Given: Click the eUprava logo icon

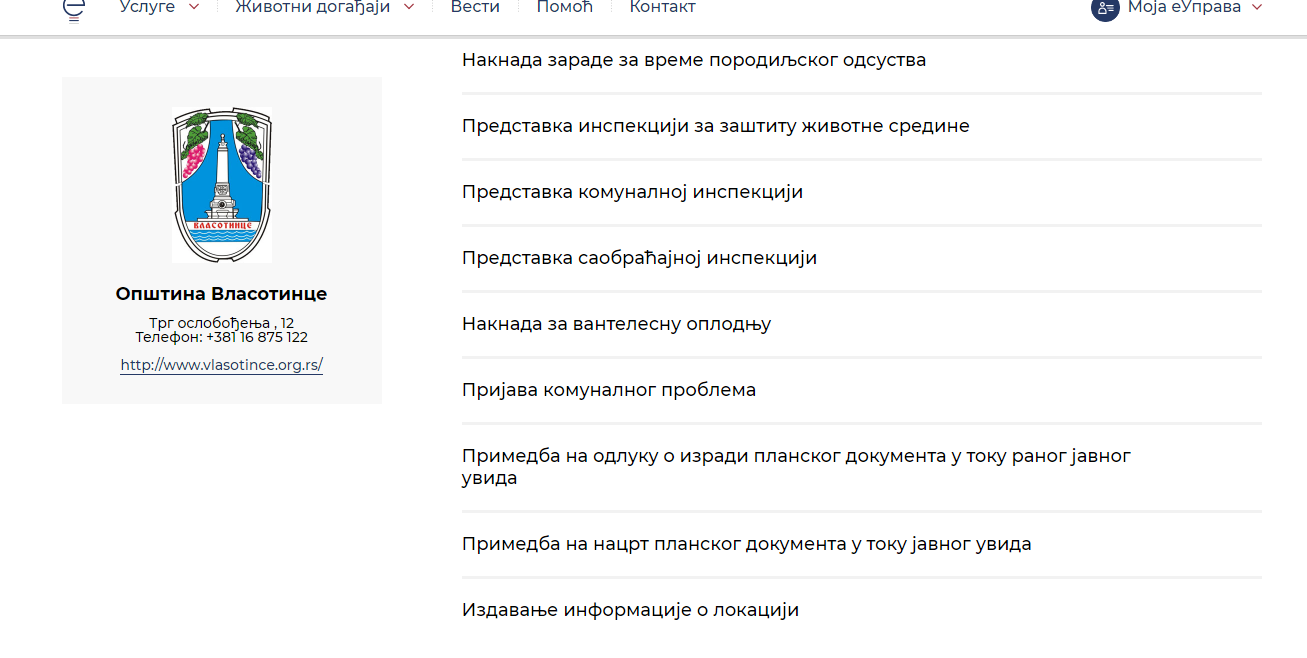Looking at the screenshot, I should pyautogui.click(x=73, y=9).
